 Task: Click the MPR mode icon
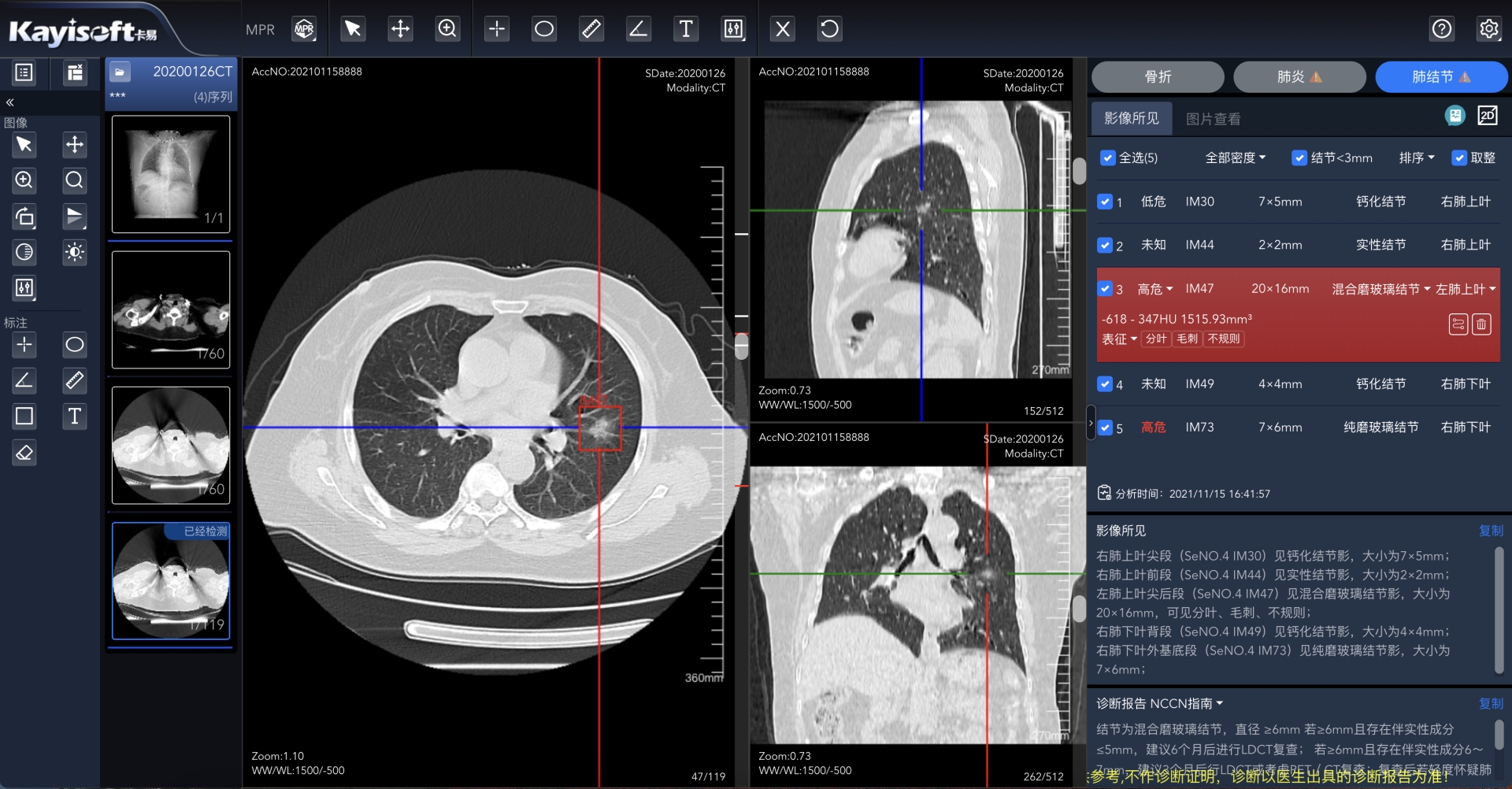coord(304,29)
